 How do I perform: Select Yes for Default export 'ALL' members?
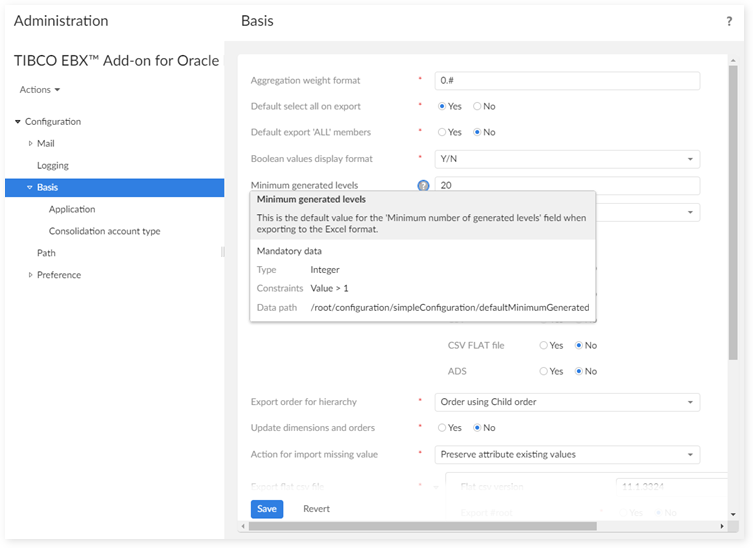click(443, 132)
